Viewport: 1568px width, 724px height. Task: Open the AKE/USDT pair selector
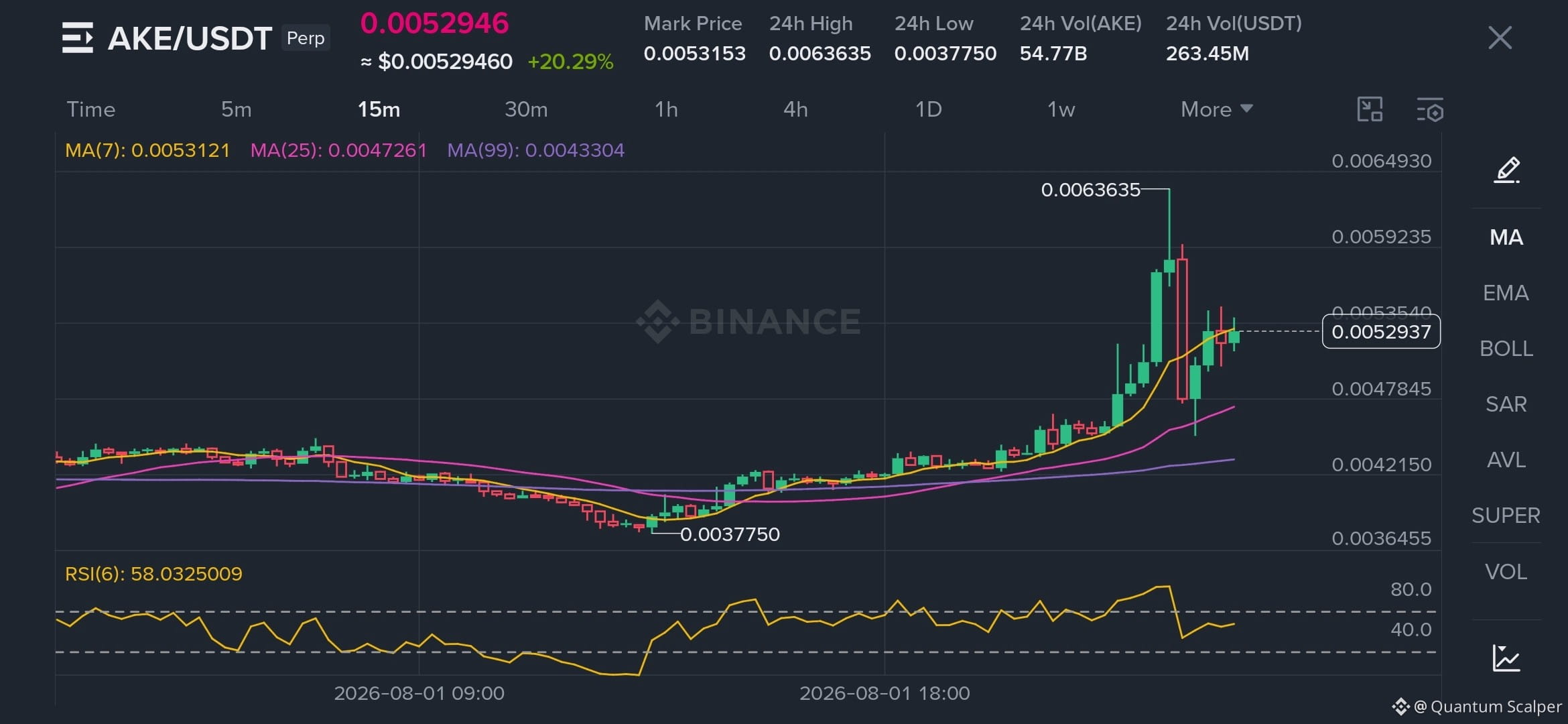click(x=190, y=38)
